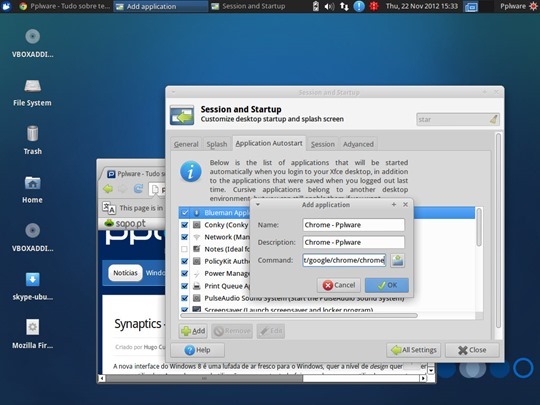Open the Home folder desktop icon

tap(32, 183)
